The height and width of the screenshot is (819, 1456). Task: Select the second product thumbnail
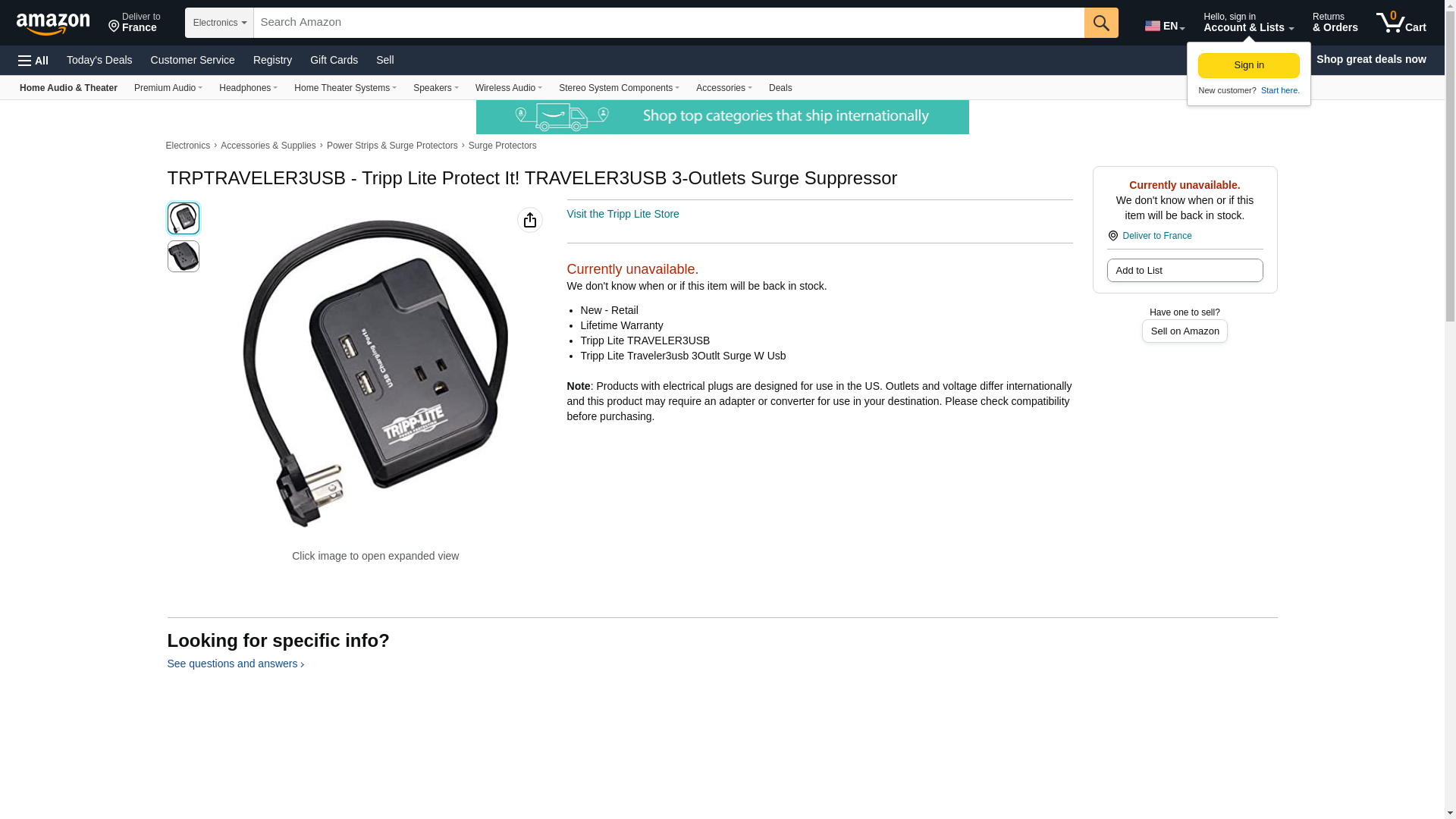(x=184, y=256)
